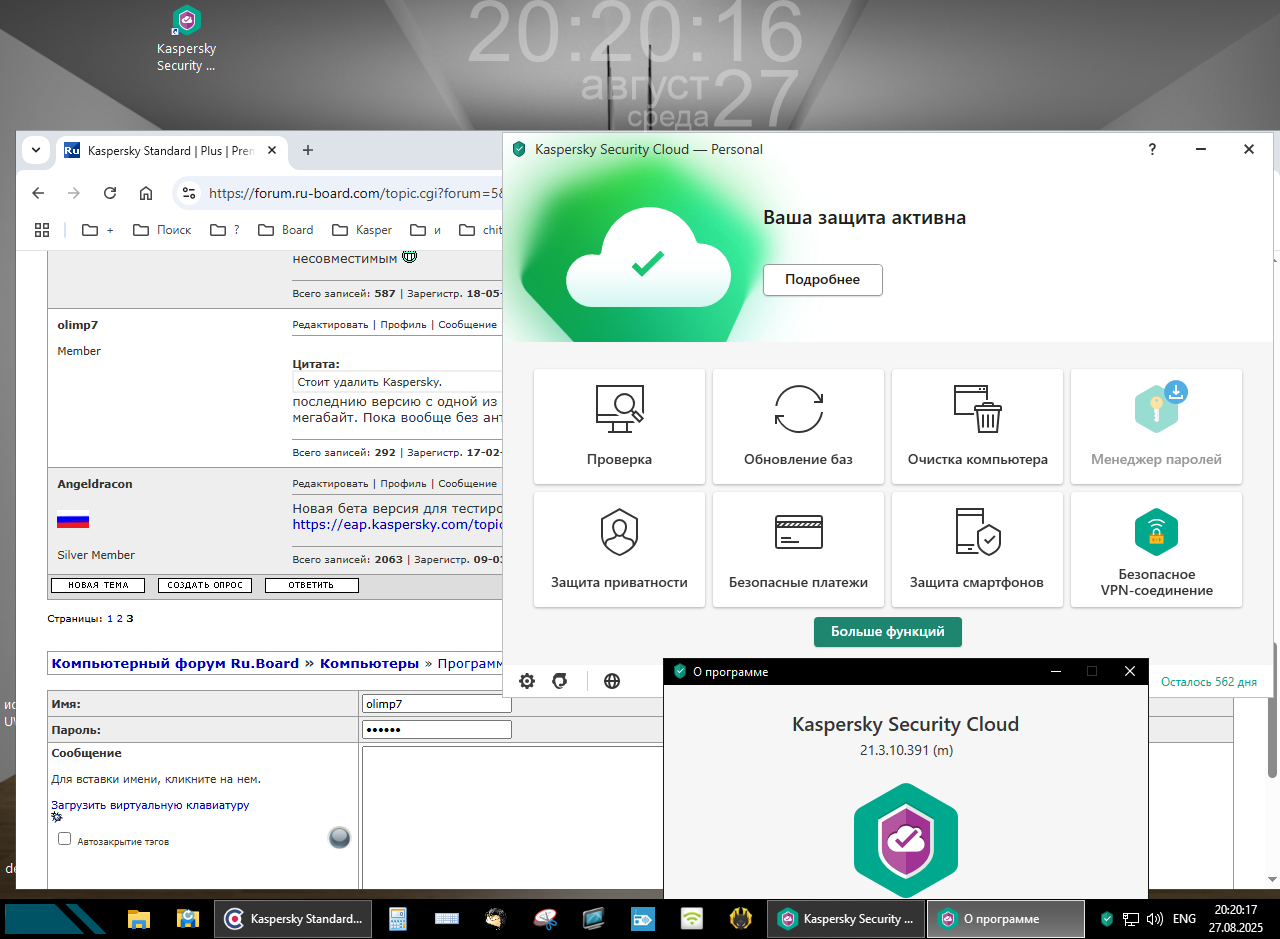This screenshot has height=939, width=1280.
Task: Go back in the browser
Action: 38,193
